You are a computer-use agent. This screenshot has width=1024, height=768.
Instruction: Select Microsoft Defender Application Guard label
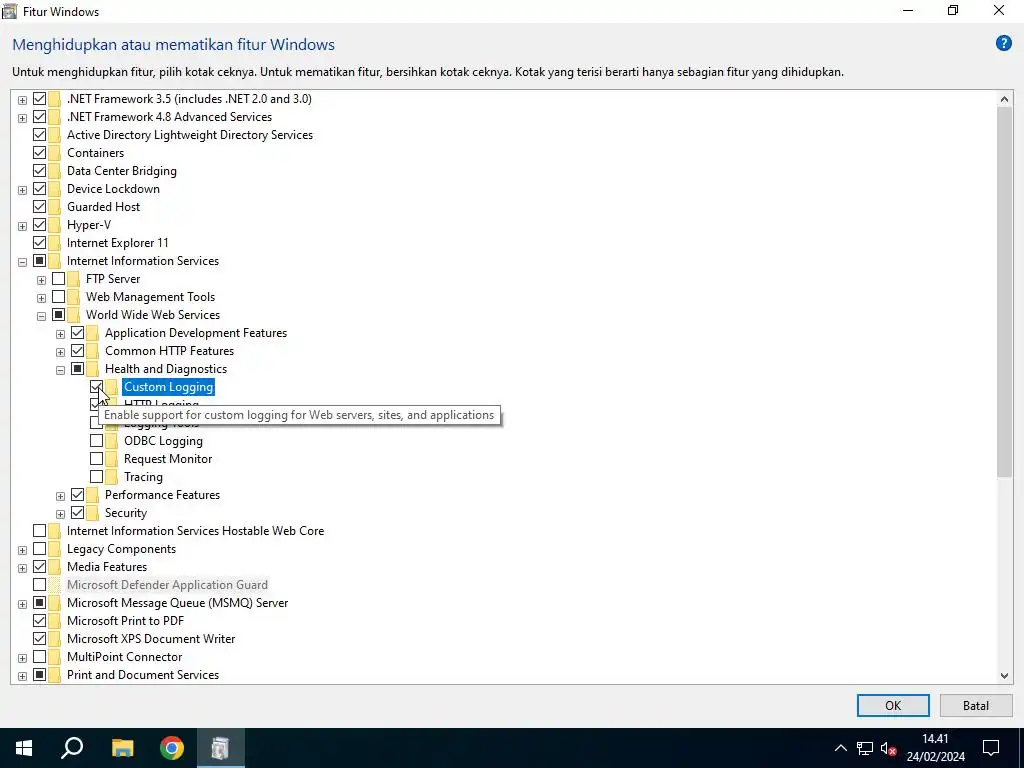[167, 585]
